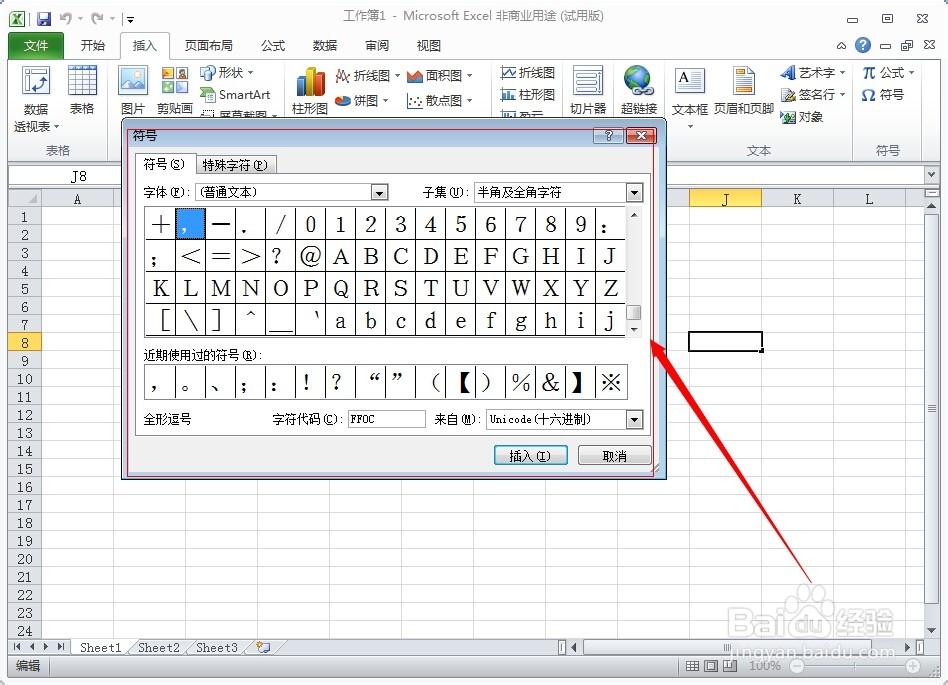Click zoom out minus button
Viewport: 948px width, 685px height.
[x=797, y=666]
